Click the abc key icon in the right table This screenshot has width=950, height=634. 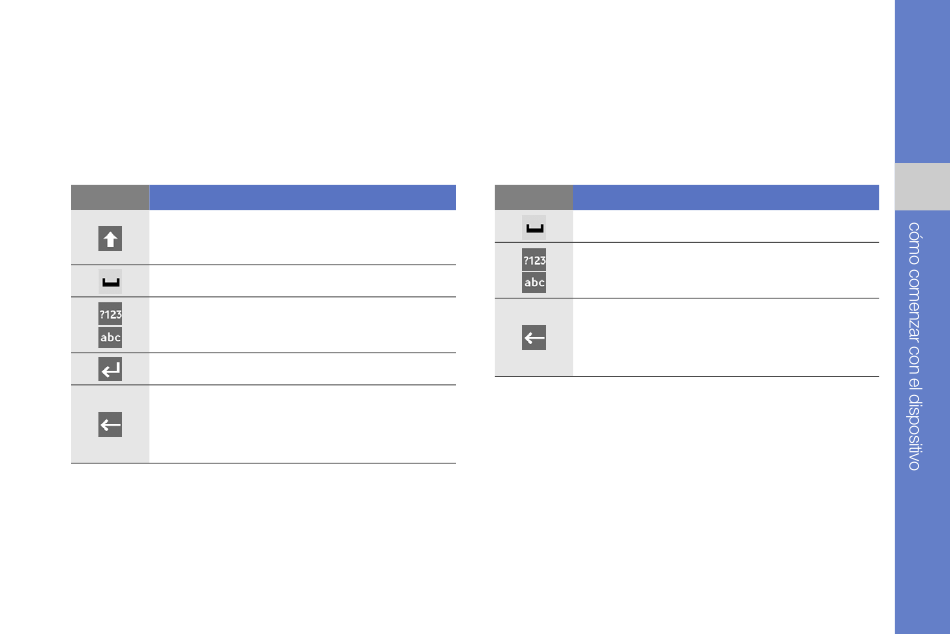click(x=534, y=282)
